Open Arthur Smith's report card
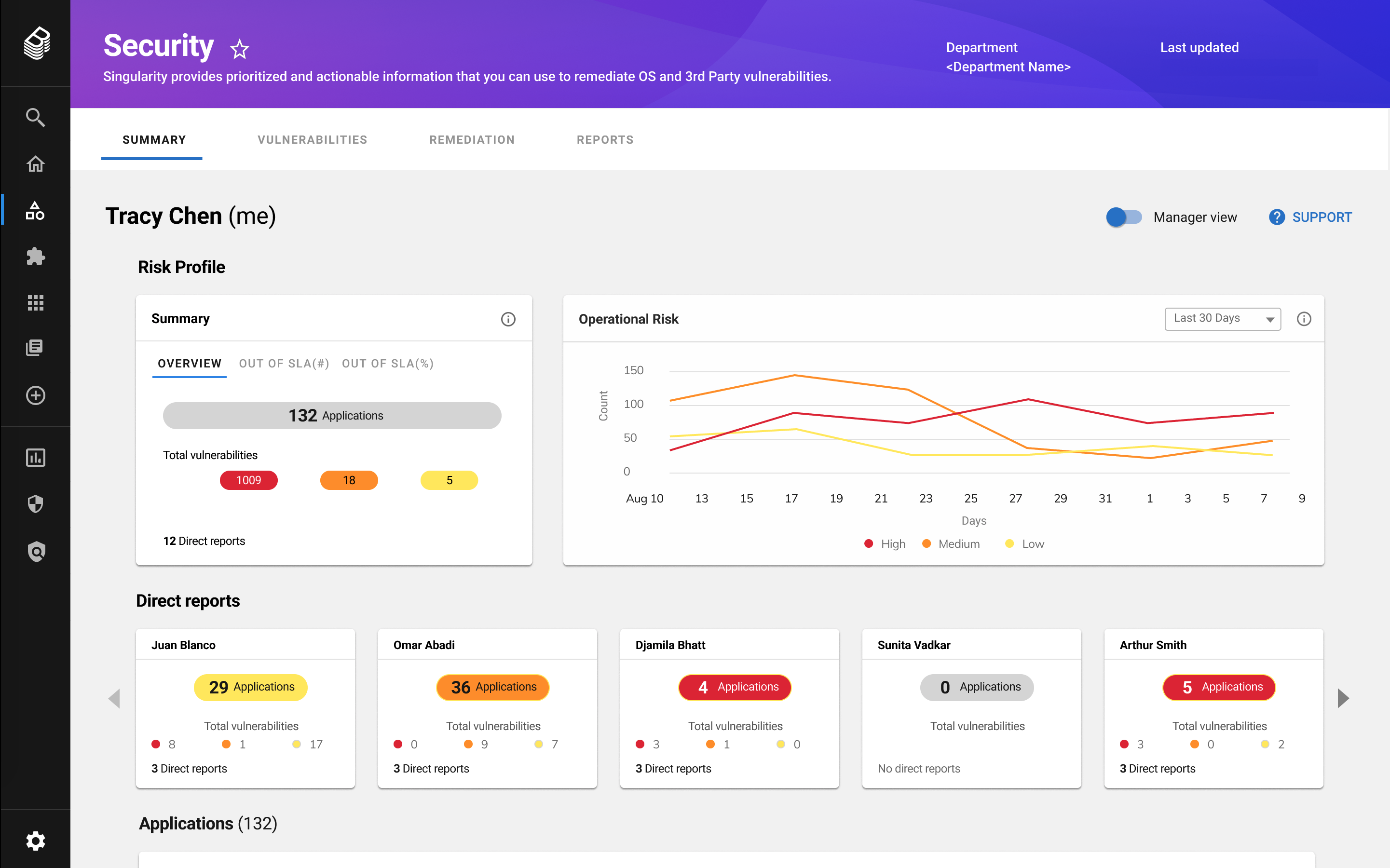1390x868 pixels. pos(1214,708)
